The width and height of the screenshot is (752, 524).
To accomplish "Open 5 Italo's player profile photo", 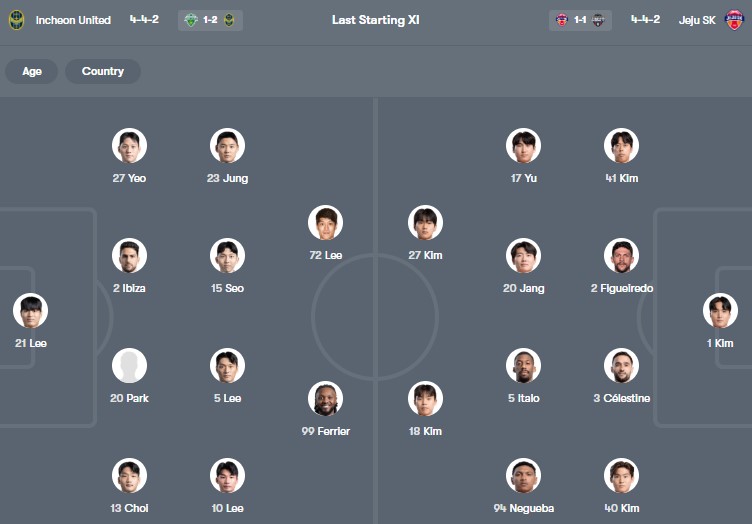I will 523,366.
